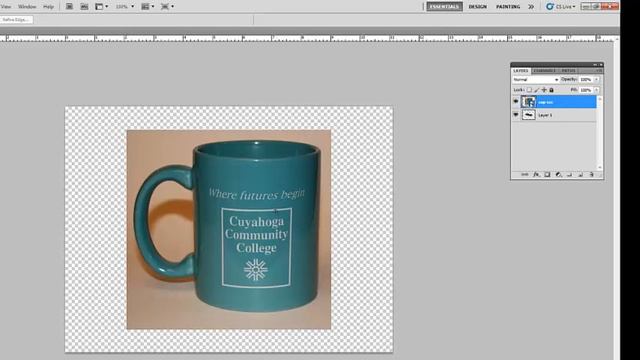Hide the selected top layer
Image resolution: width=640 pixels, height=360 pixels.
[x=516, y=101]
